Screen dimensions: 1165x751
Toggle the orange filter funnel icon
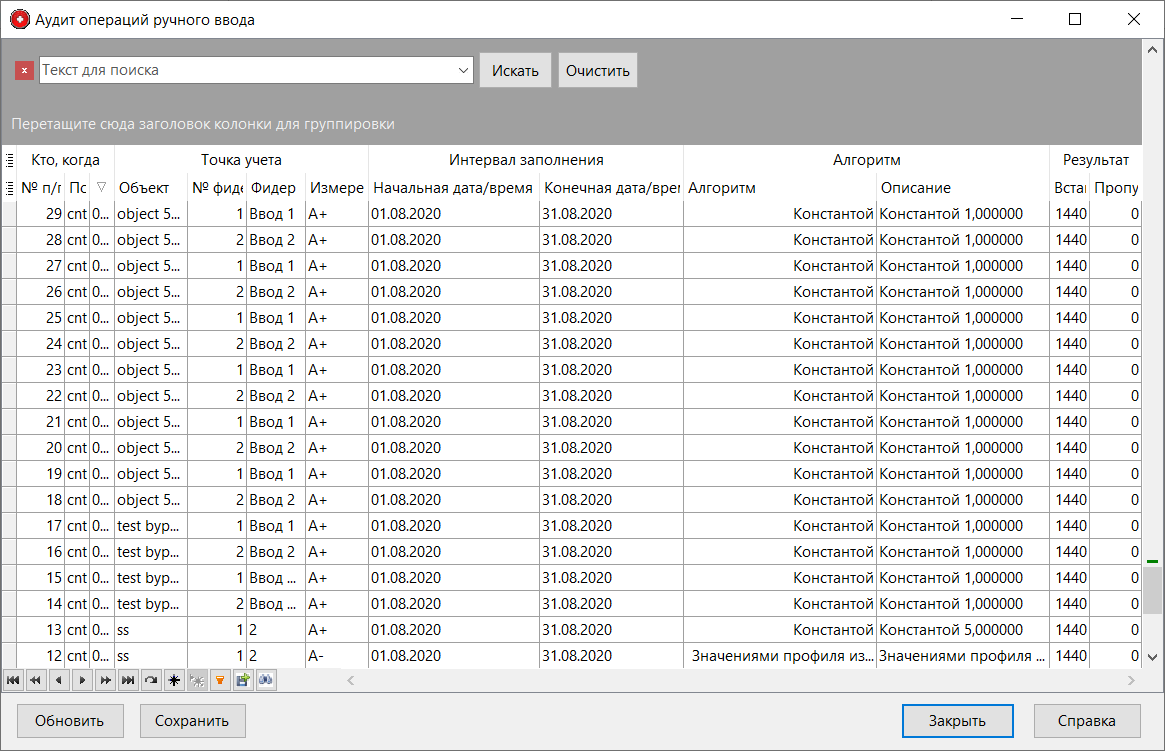(x=221, y=680)
